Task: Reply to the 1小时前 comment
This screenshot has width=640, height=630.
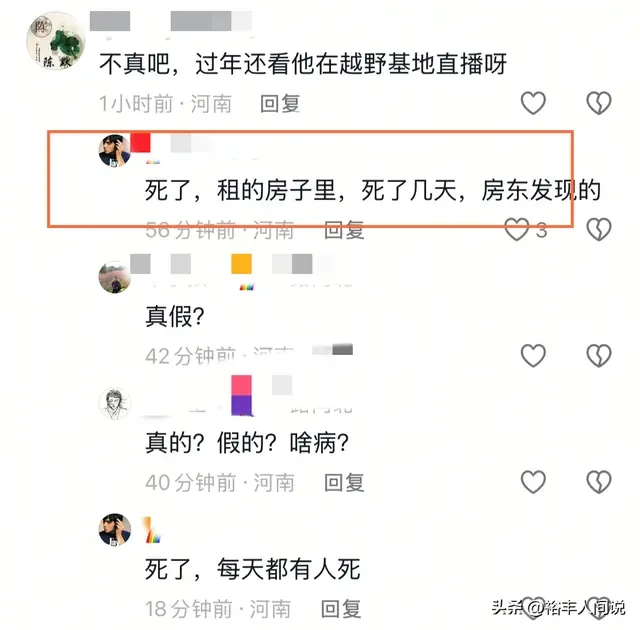Action: (280, 104)
